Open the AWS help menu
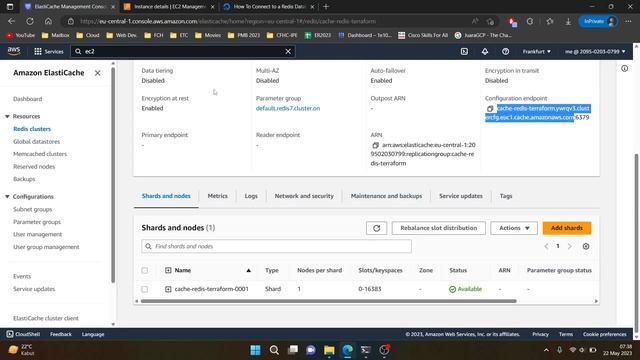640x360 pixels. tap(505, 51)
